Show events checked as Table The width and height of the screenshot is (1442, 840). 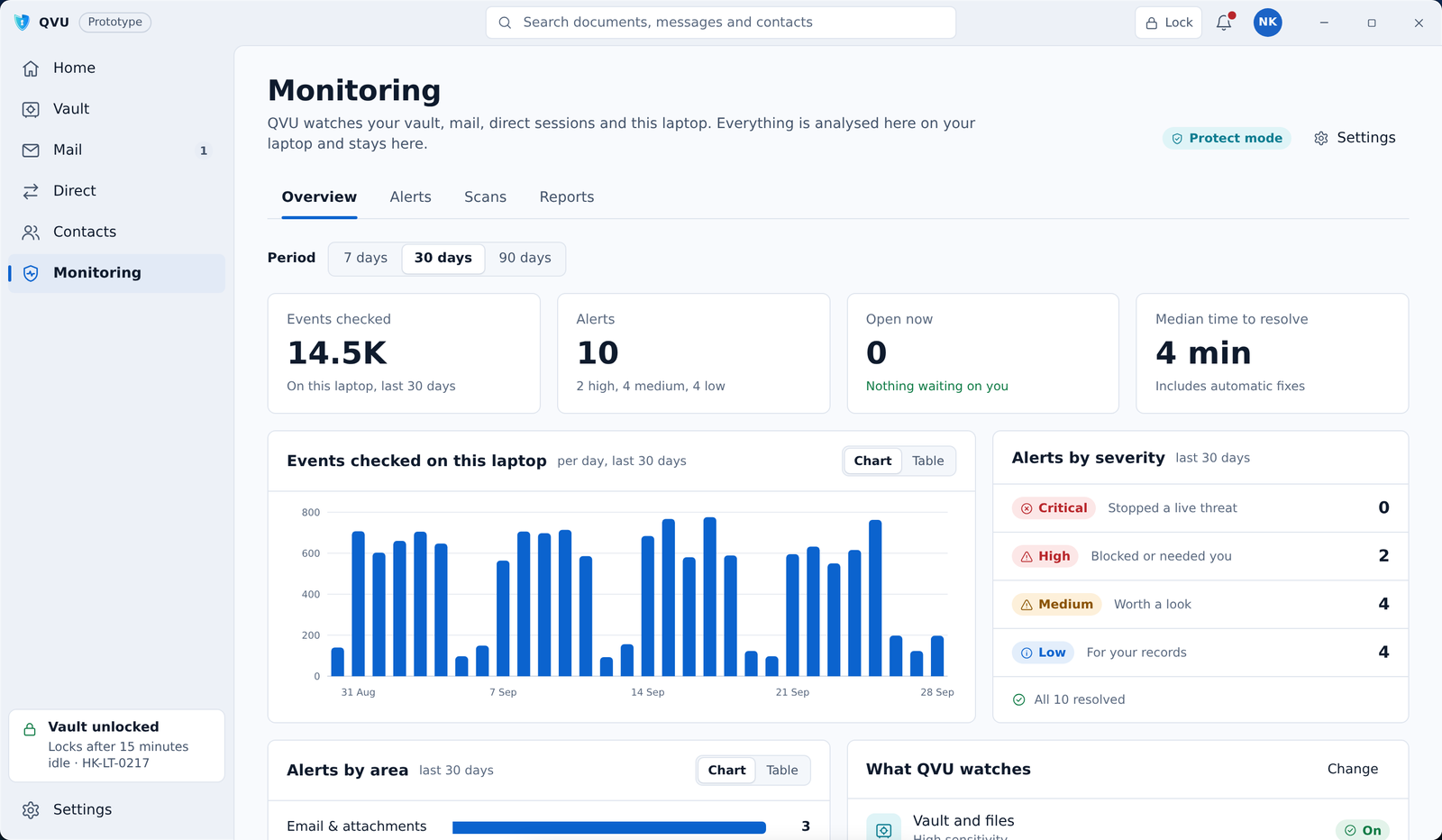click(928, 461)
